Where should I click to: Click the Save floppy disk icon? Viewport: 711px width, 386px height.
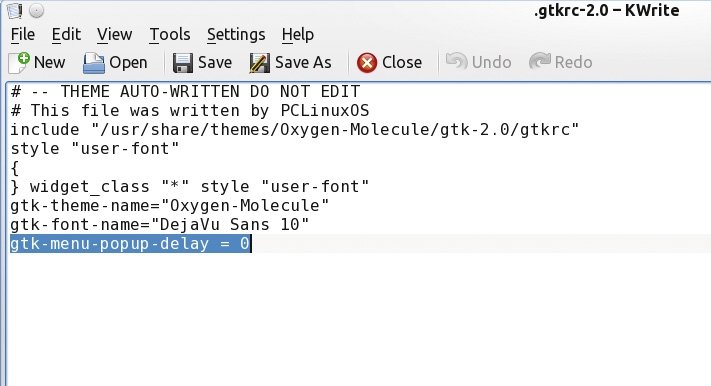click(183, 63)
